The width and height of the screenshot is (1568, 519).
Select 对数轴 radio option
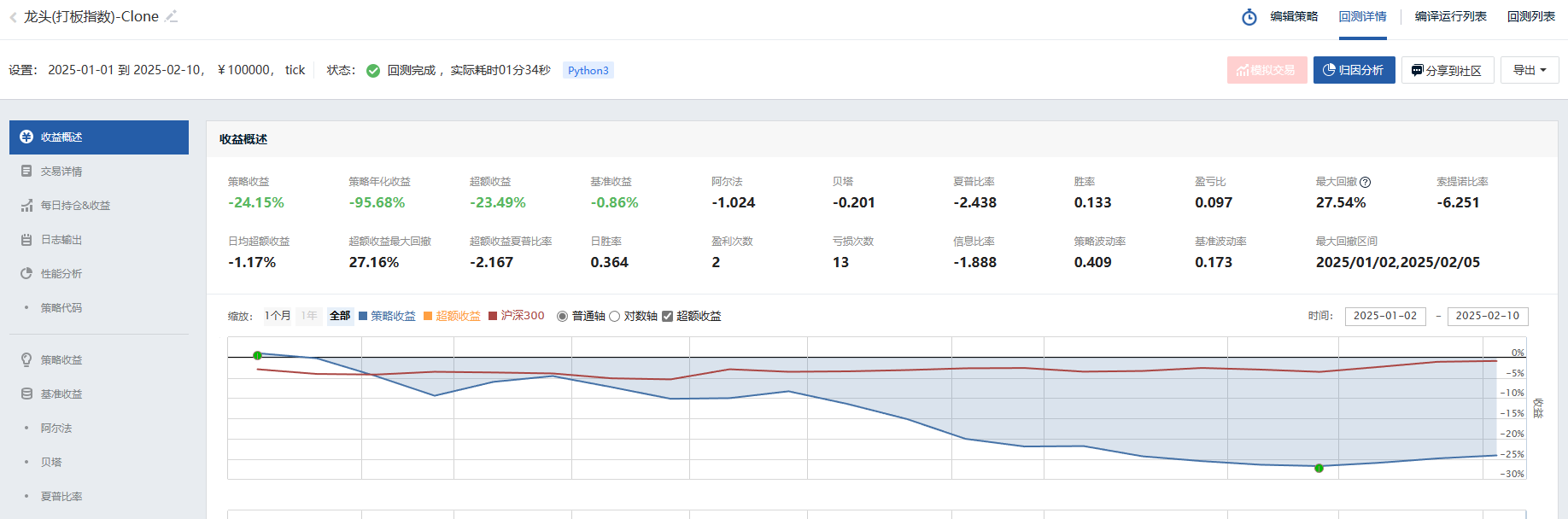pos(614,316)
